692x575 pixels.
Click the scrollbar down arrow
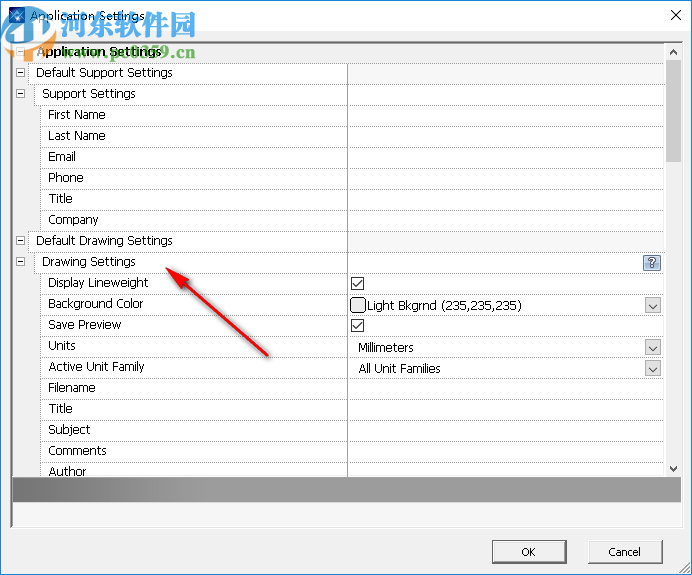pos(673,469)
